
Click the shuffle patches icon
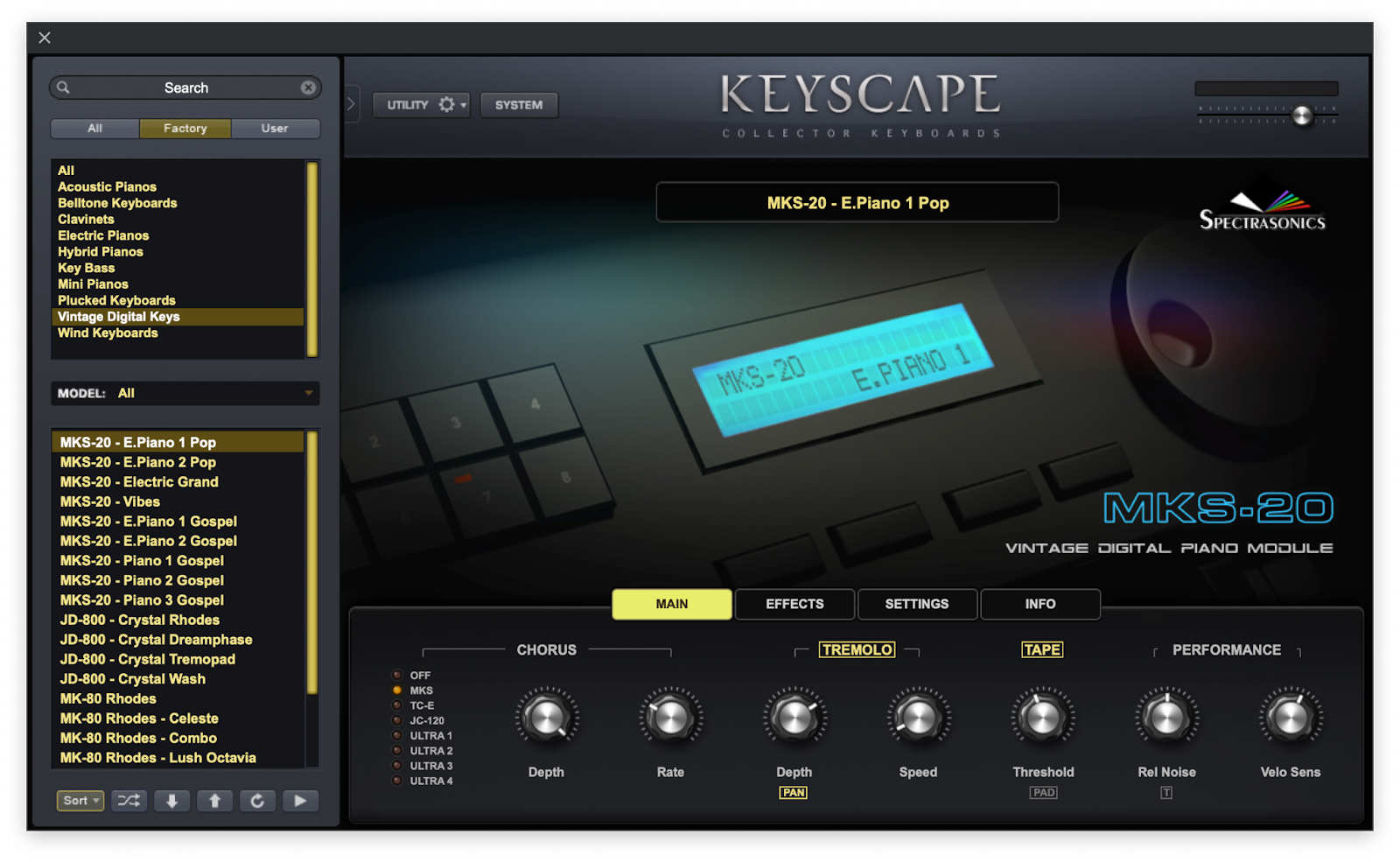129,801
